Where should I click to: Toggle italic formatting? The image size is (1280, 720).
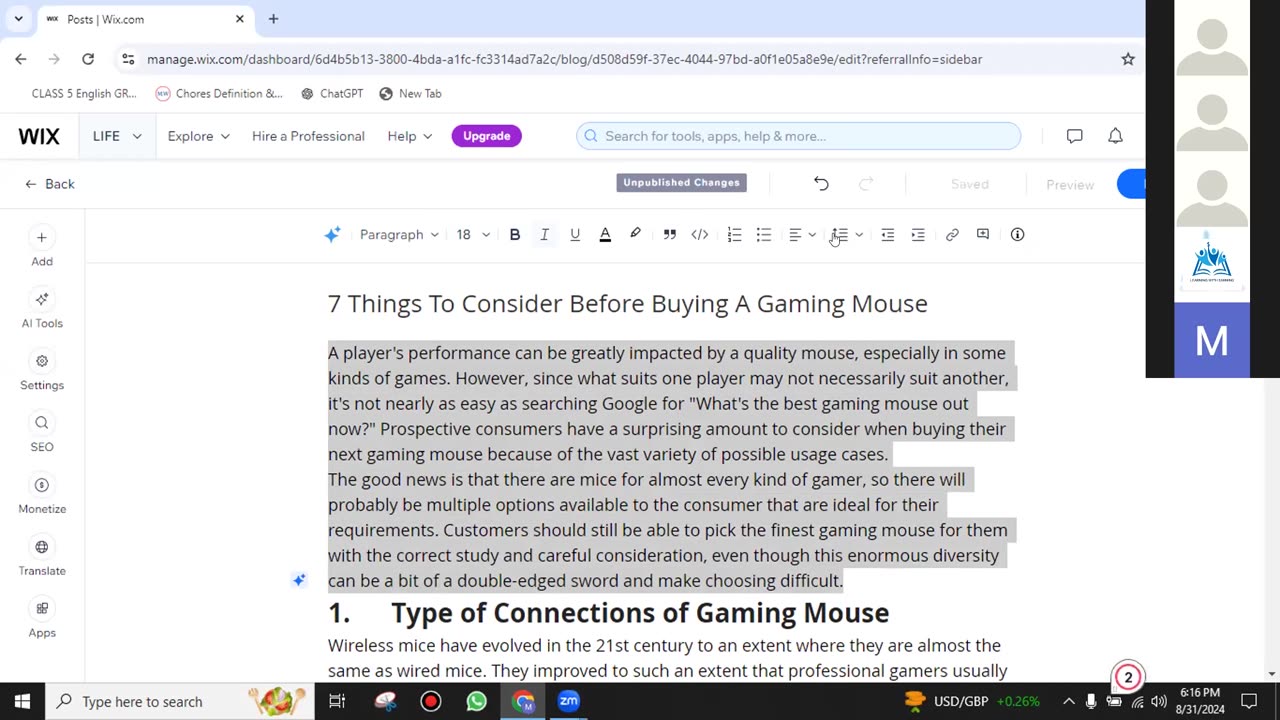click(544, 235)
